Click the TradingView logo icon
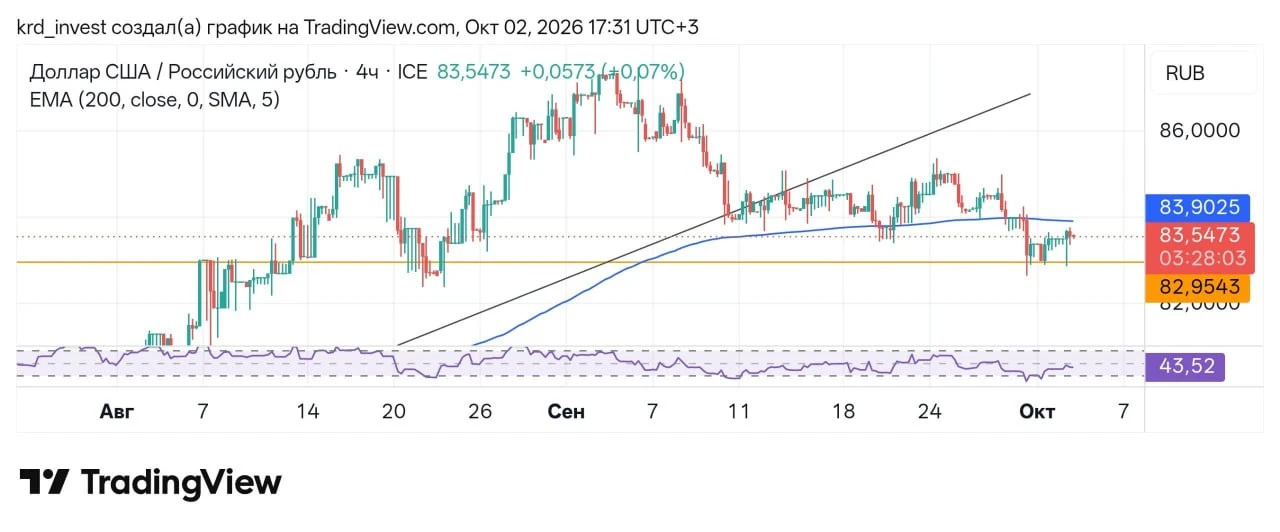Viewport: 1280px width, 532px height. 44,483
